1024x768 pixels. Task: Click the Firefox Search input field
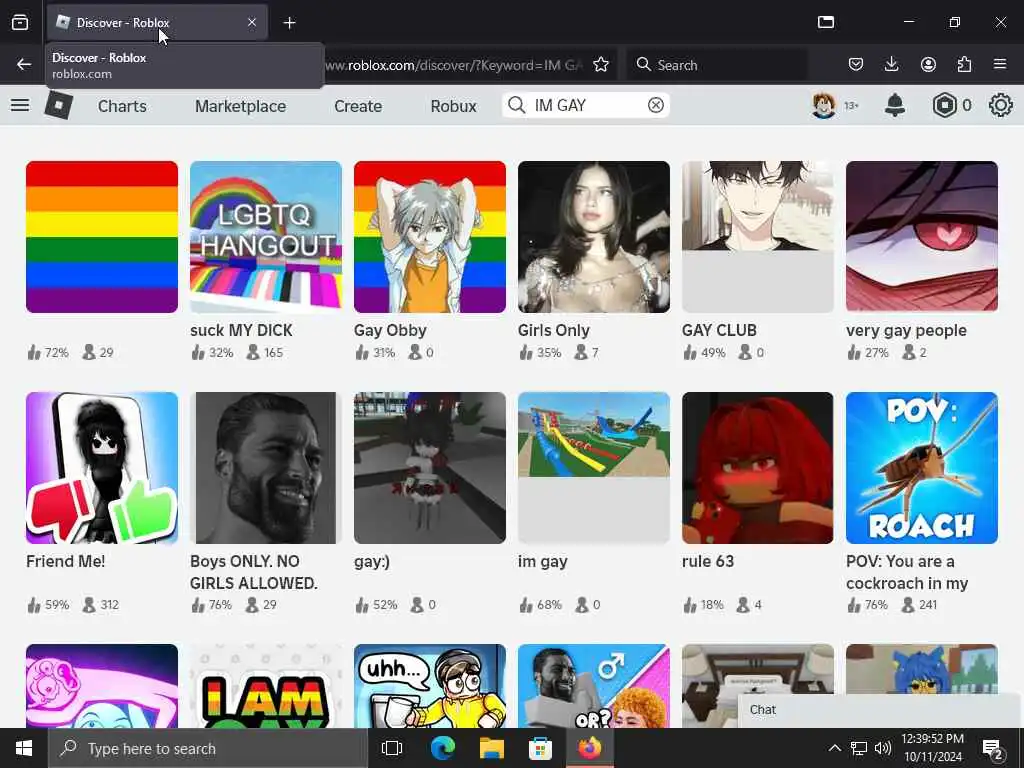click(x=717, y=65)
